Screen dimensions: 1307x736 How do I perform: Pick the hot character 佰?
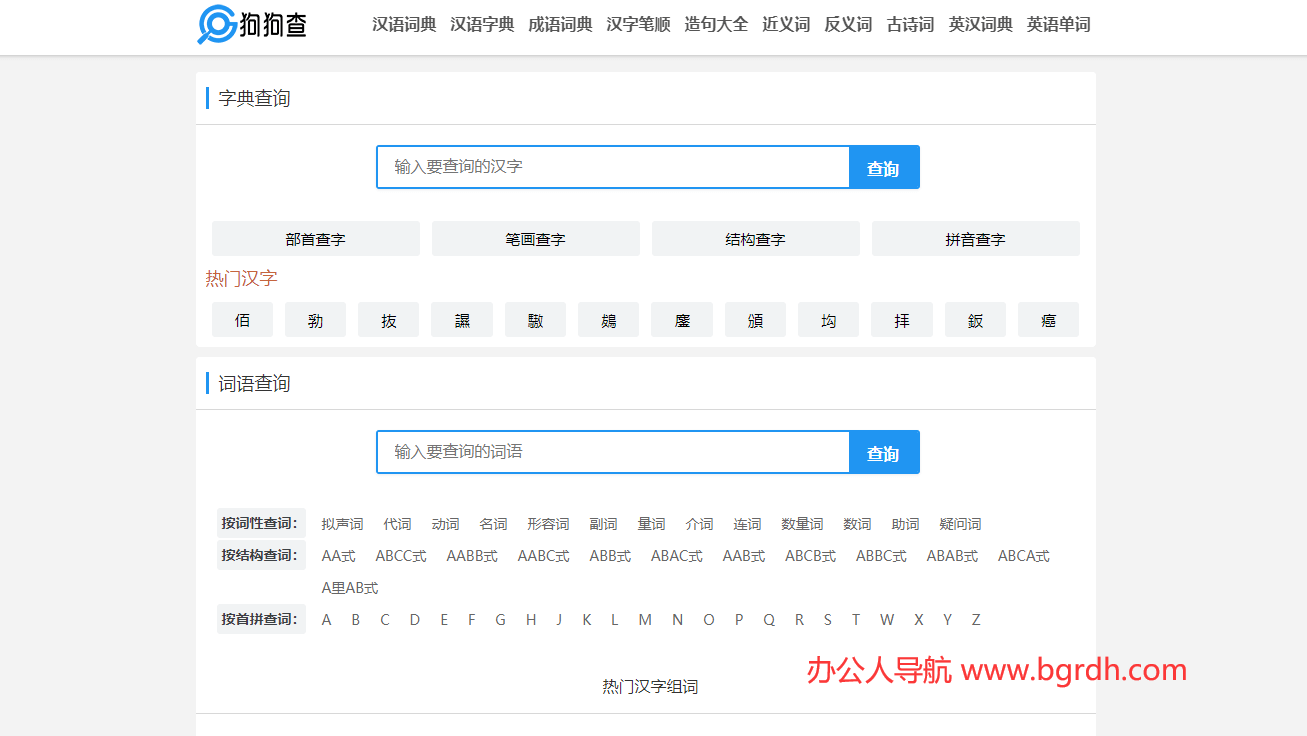click(242, 320)
